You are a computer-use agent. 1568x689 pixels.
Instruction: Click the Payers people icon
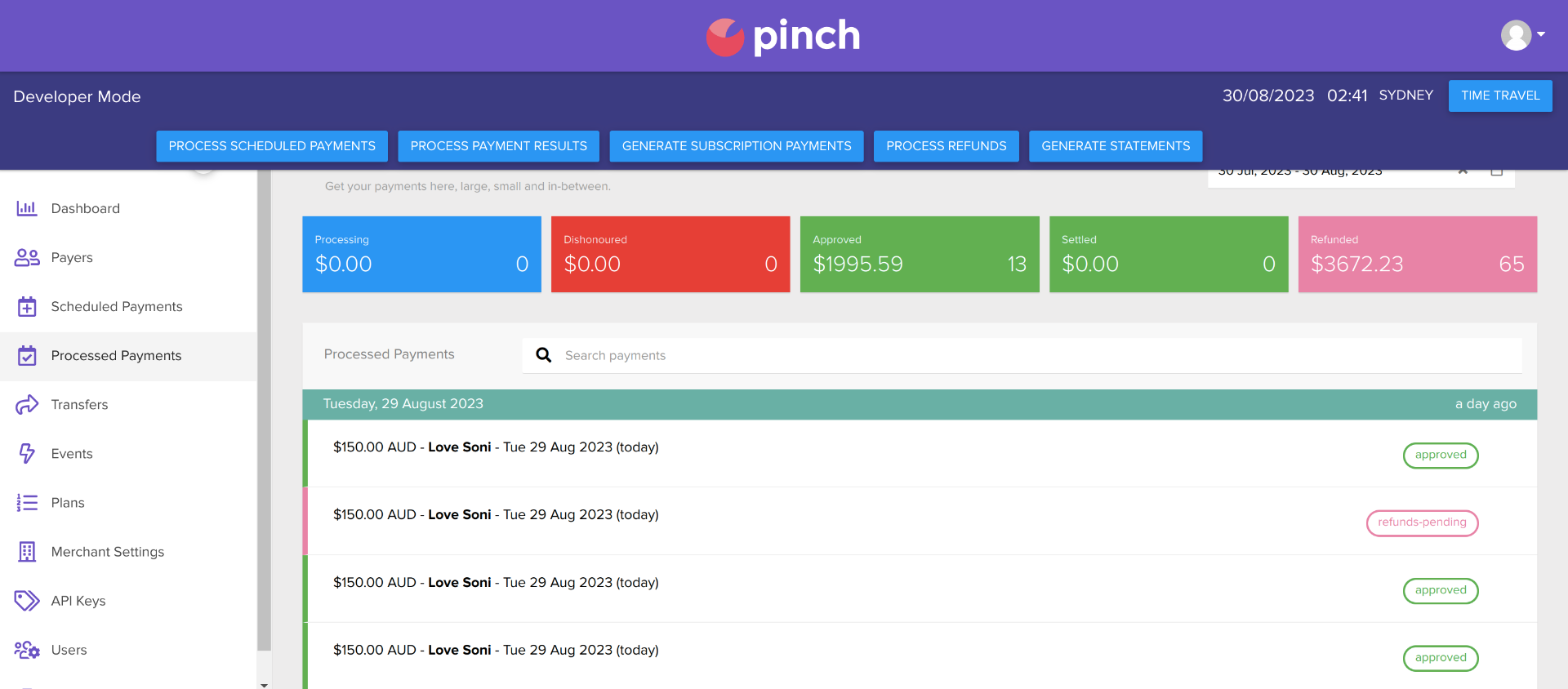point(27,258)
